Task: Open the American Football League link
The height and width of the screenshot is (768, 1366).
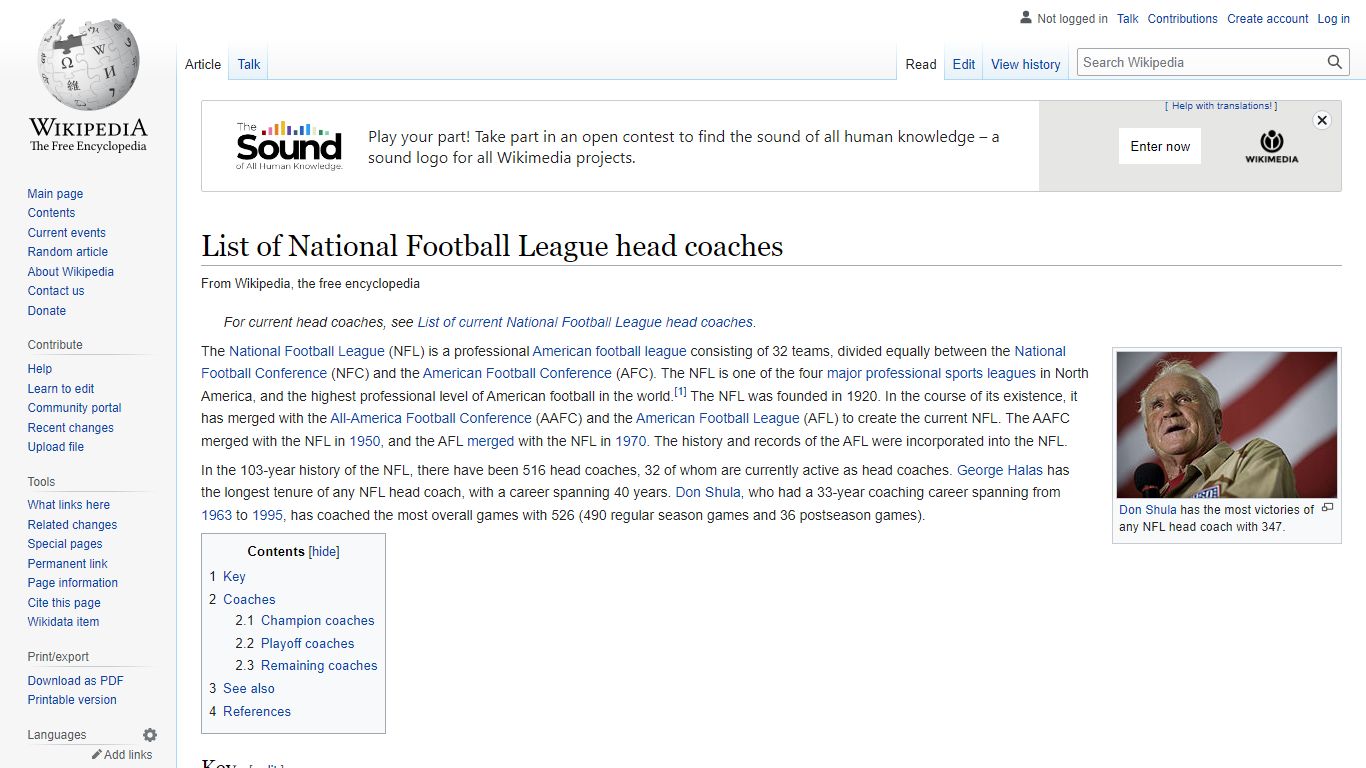Action: click(718, 418)
